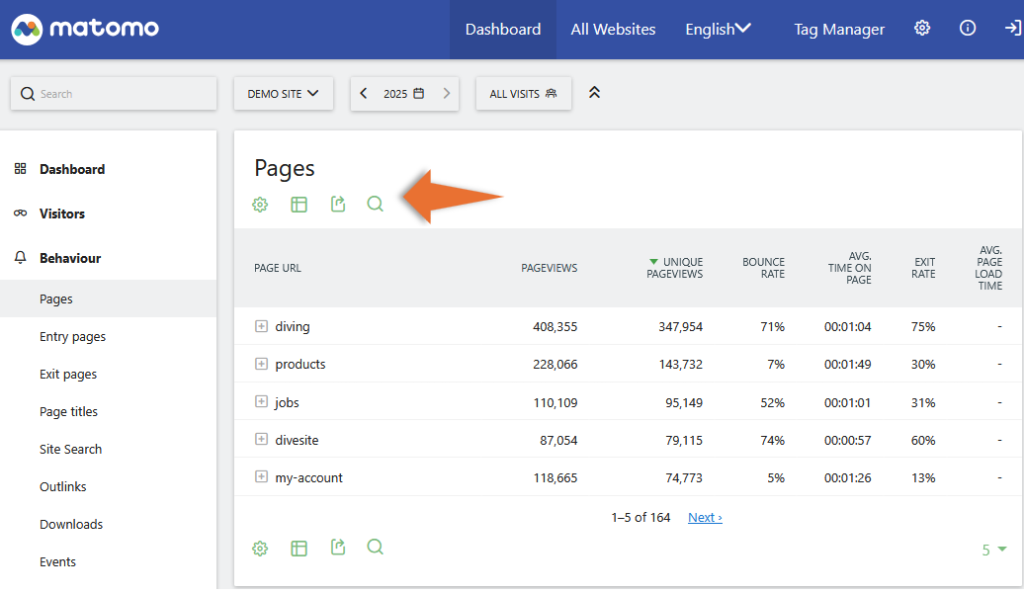
Task: Open the rows-per-page limit dropdown showing 5
Action: pyautogui.click(x=993, y=550)
